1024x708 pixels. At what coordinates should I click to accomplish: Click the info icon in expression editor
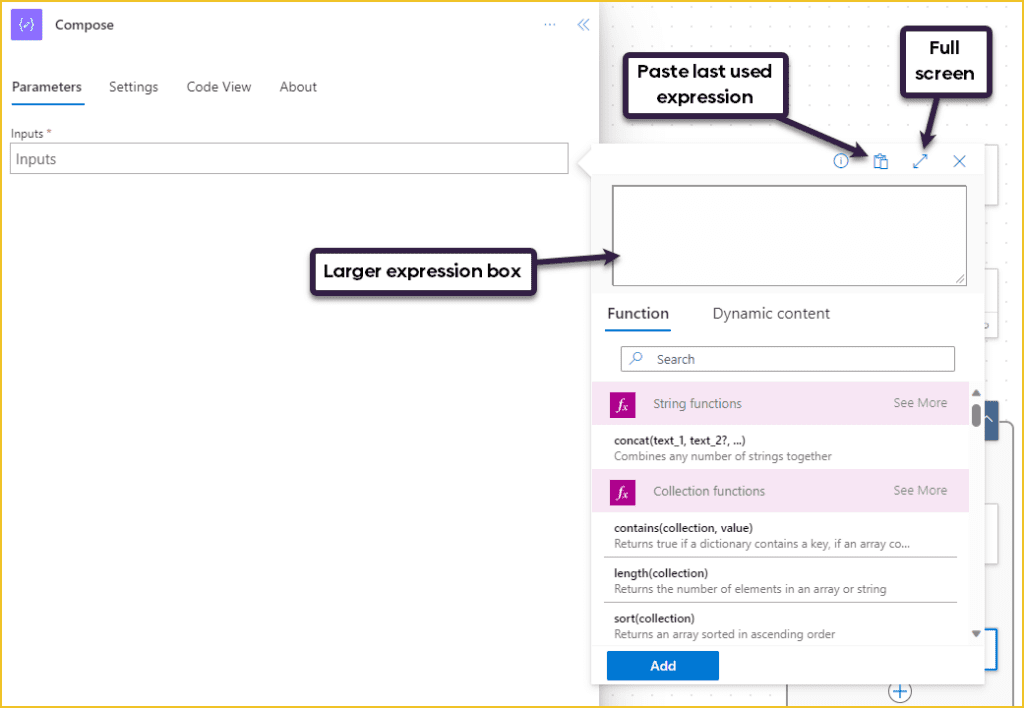(841, 160)
